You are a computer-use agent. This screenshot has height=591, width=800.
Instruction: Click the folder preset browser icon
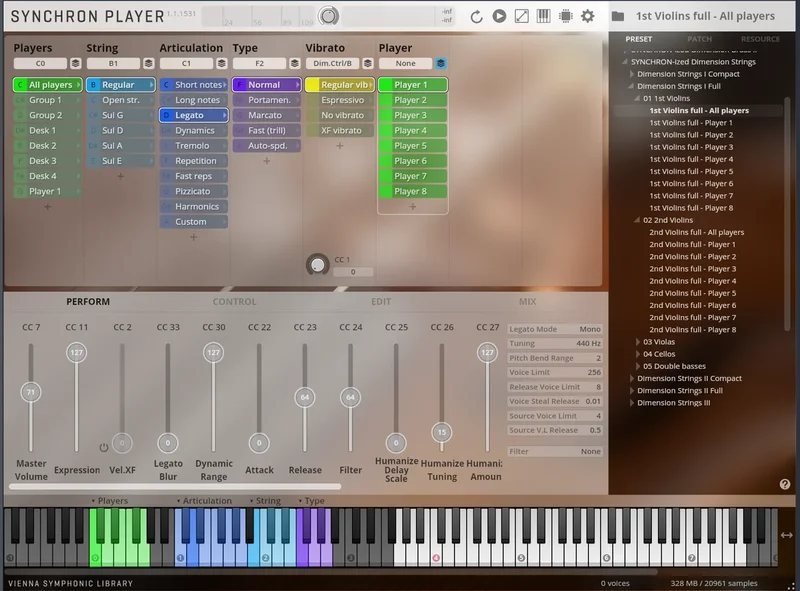(618, 16)
